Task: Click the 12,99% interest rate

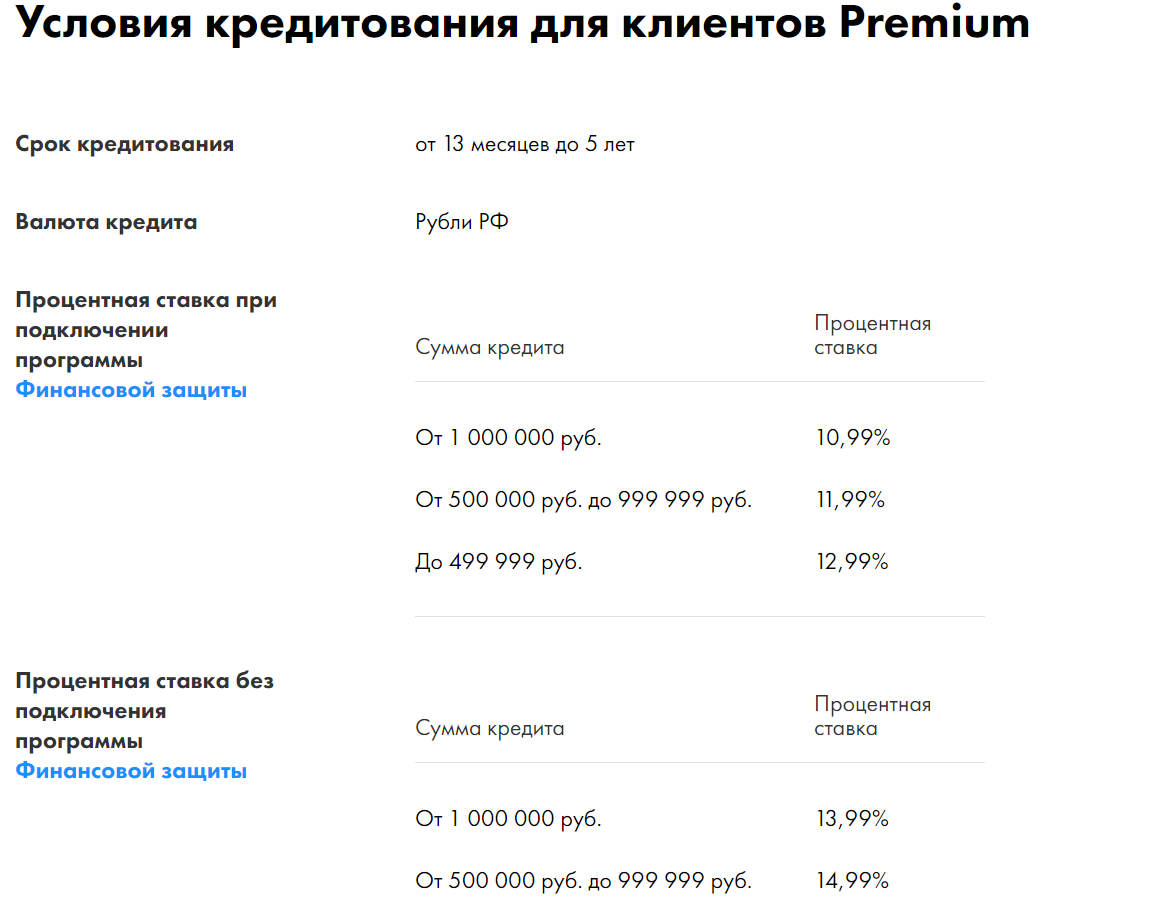Action: pos(853,562)
